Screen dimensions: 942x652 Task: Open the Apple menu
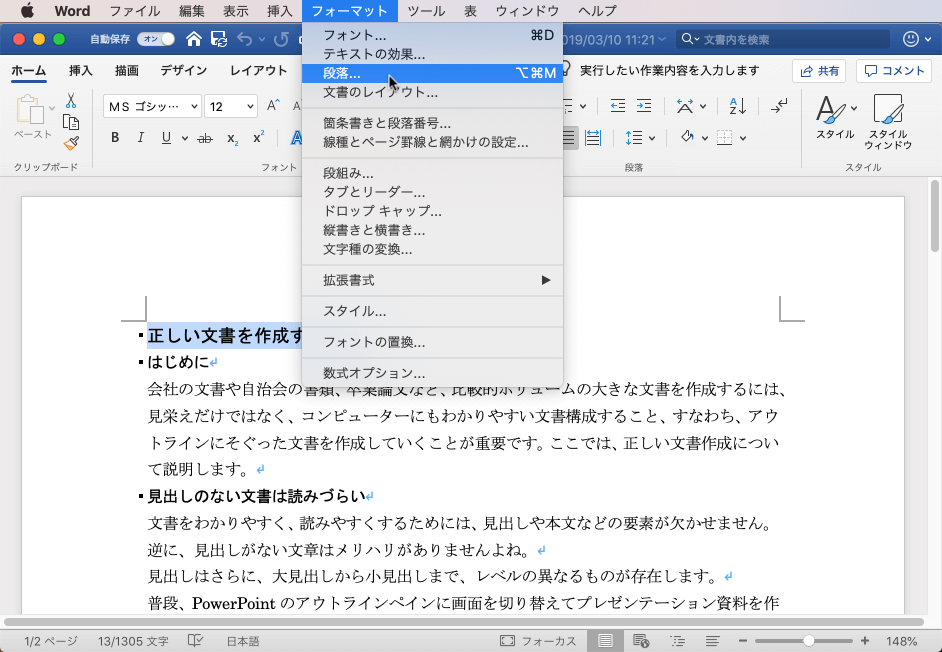[27, 11]
